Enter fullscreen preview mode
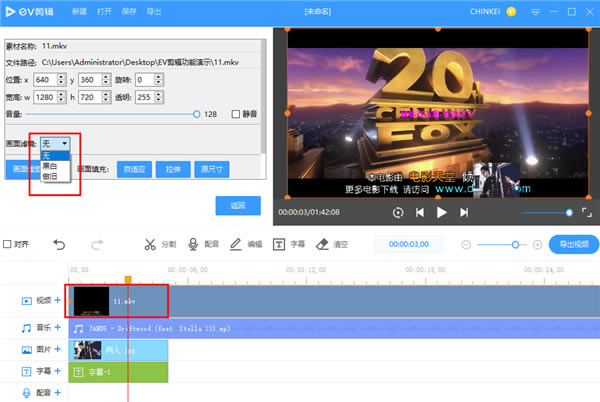Viewport: 600px width, 402px height. 586,212
